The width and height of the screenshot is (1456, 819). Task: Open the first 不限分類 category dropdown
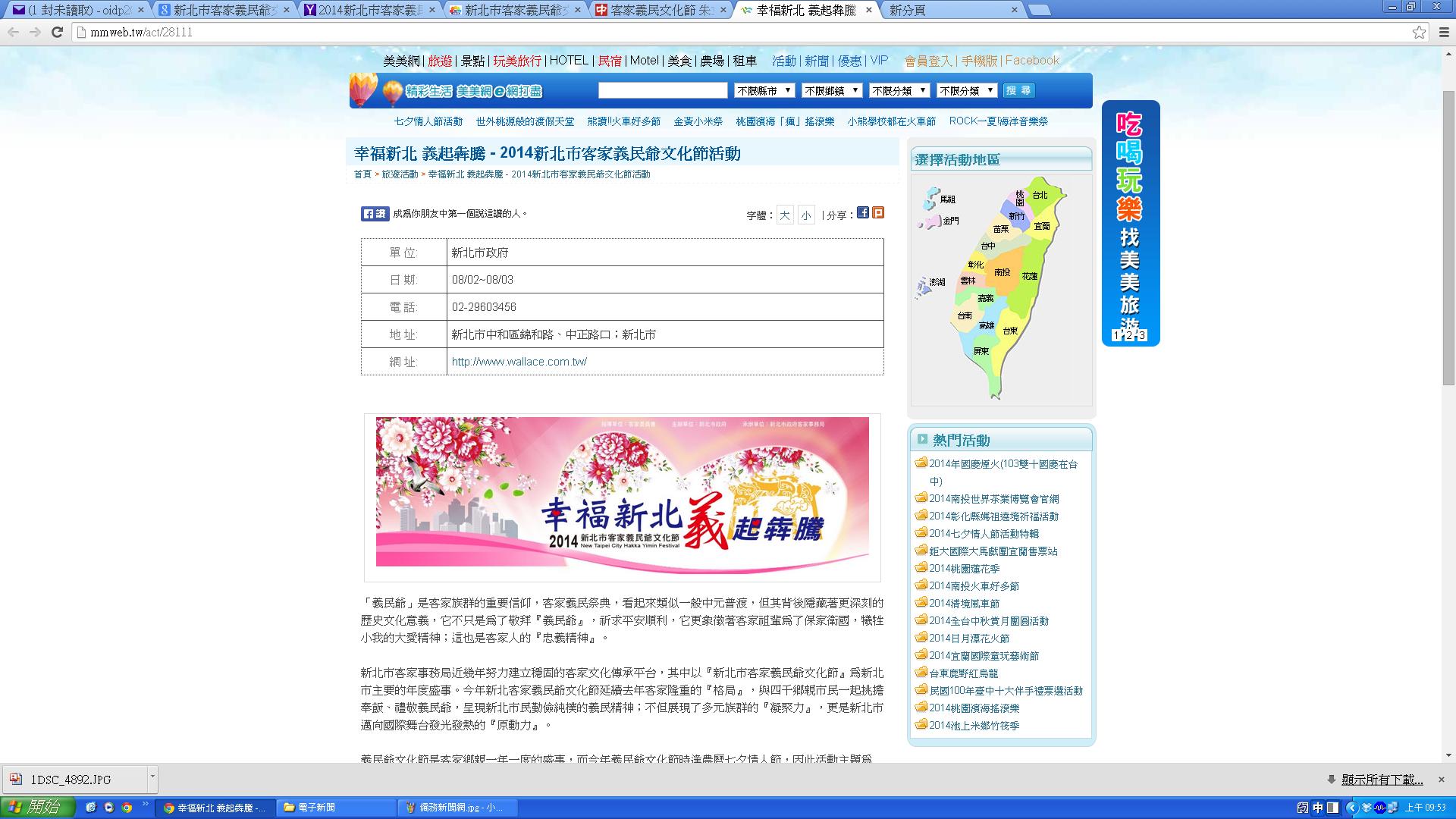(x=899, y=90)
